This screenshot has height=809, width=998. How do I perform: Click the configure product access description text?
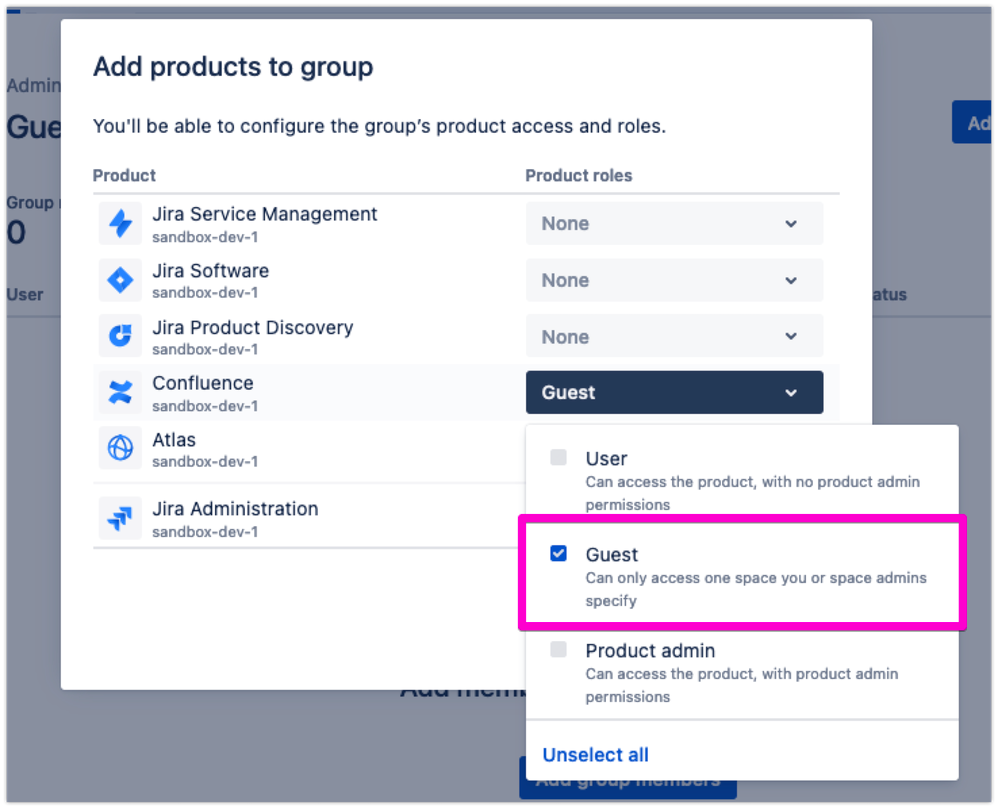pyautogui.click(x=379, y=126)
